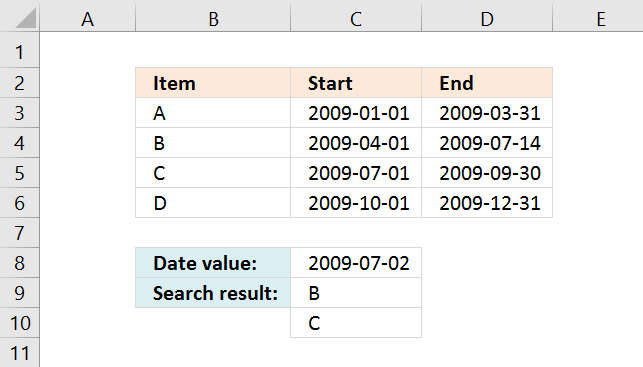Select column B header

pyautogui.click(x=213, y=16)
